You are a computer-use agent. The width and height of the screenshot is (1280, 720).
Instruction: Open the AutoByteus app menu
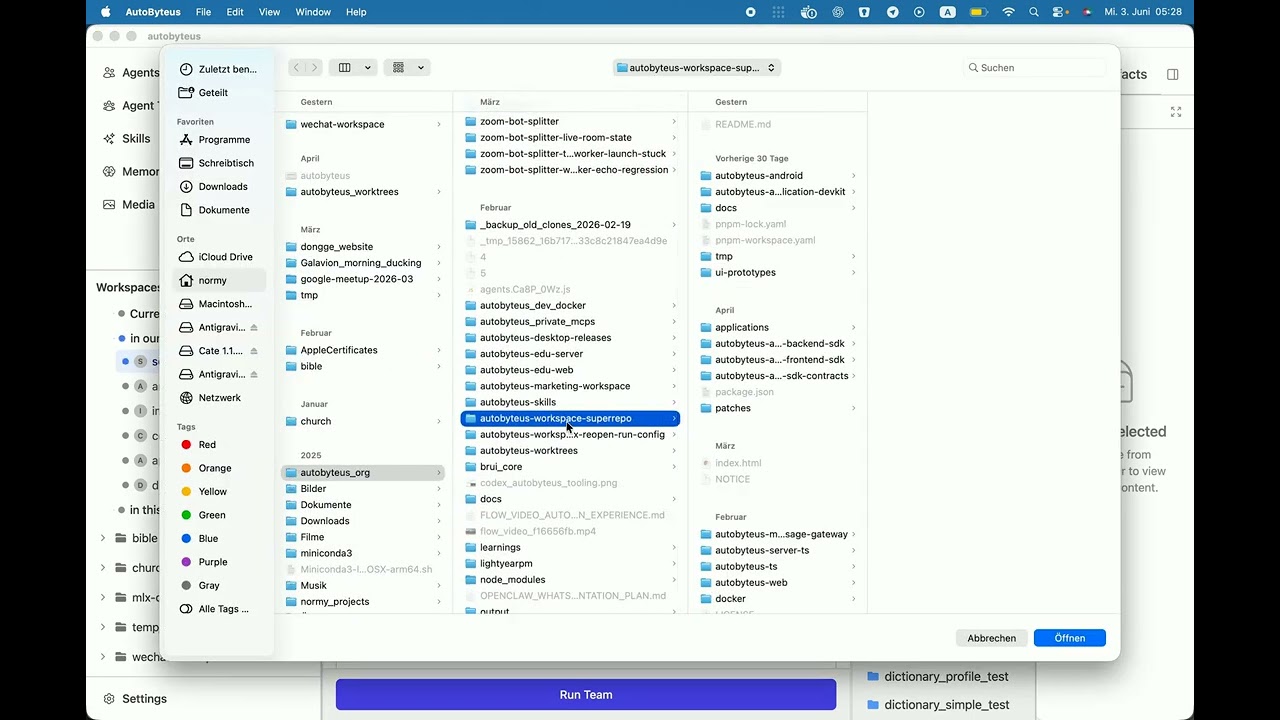[x=154, y=12]
